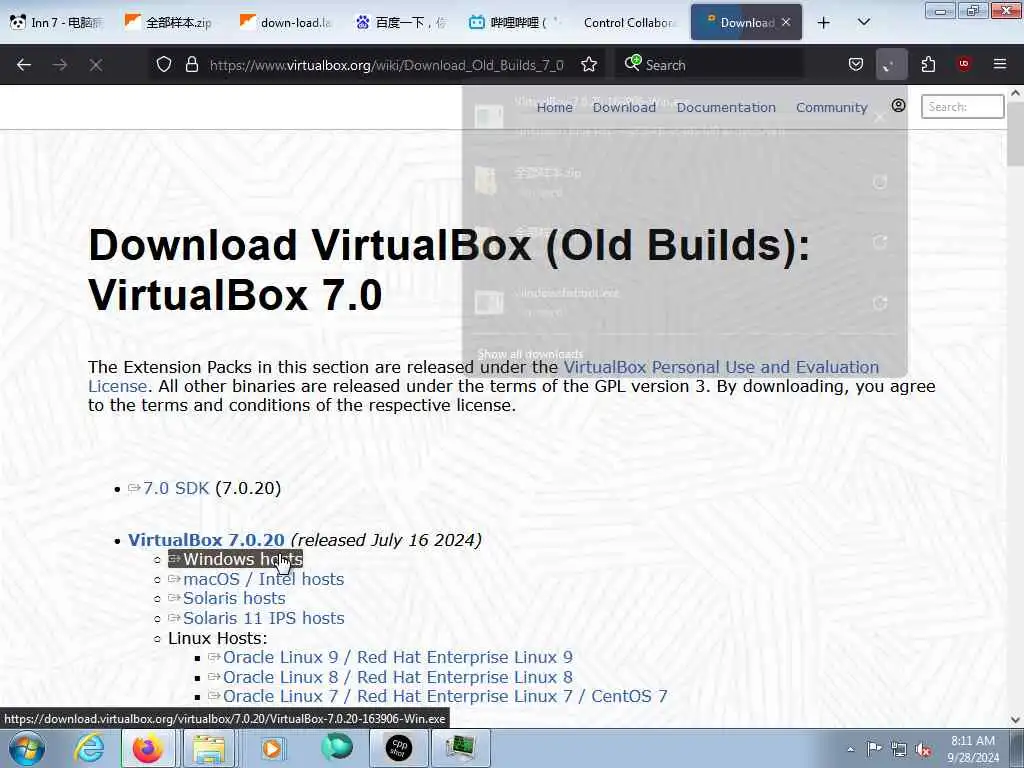Viewport: 1024px width, 768px height.
Task: Open the Save to Pocket icon
Action: (x=856, y=64)
